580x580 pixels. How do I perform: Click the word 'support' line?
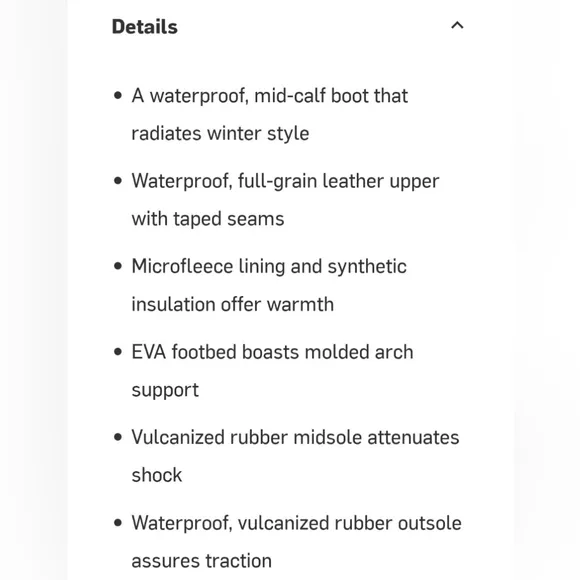165,390
